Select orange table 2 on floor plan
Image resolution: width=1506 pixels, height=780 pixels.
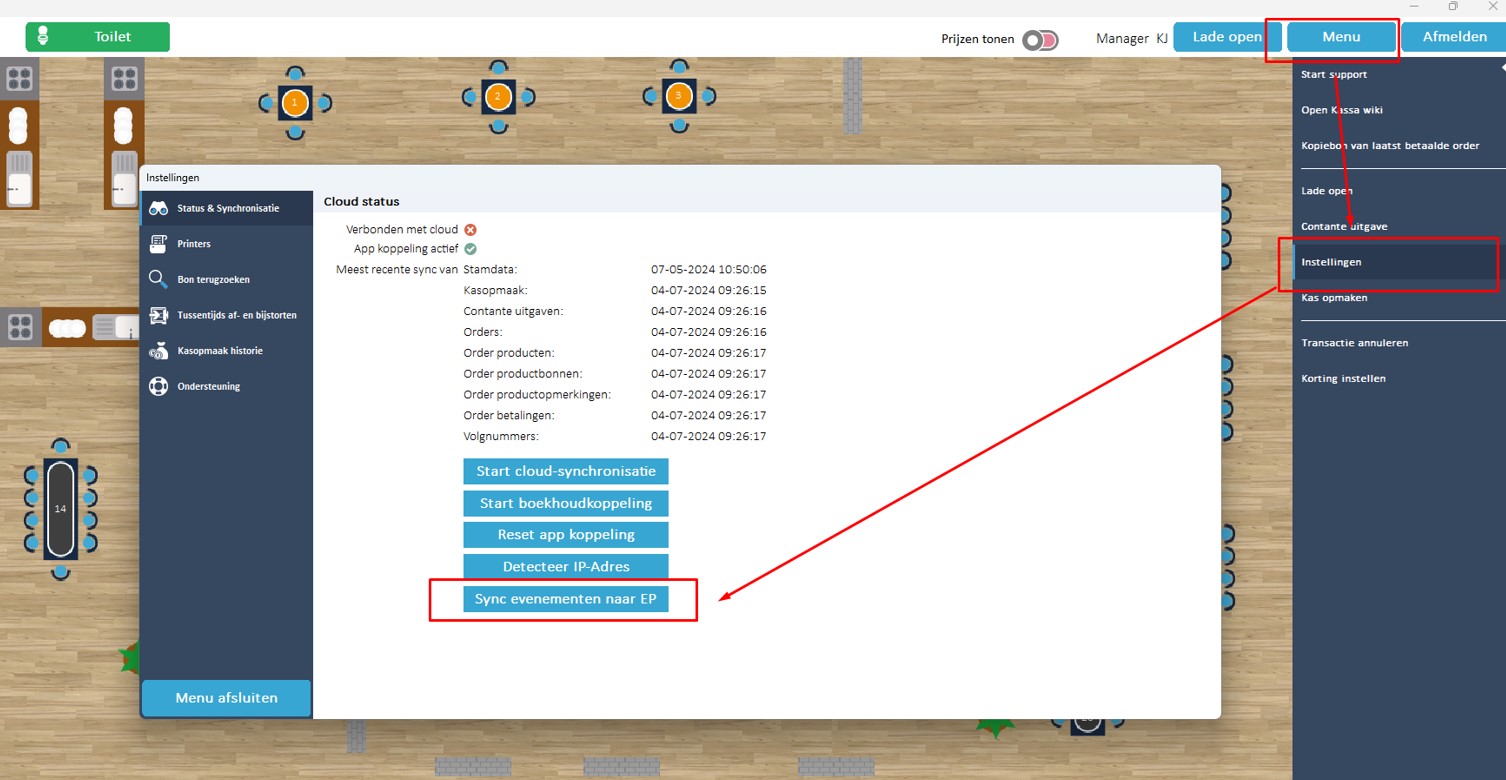498,97
